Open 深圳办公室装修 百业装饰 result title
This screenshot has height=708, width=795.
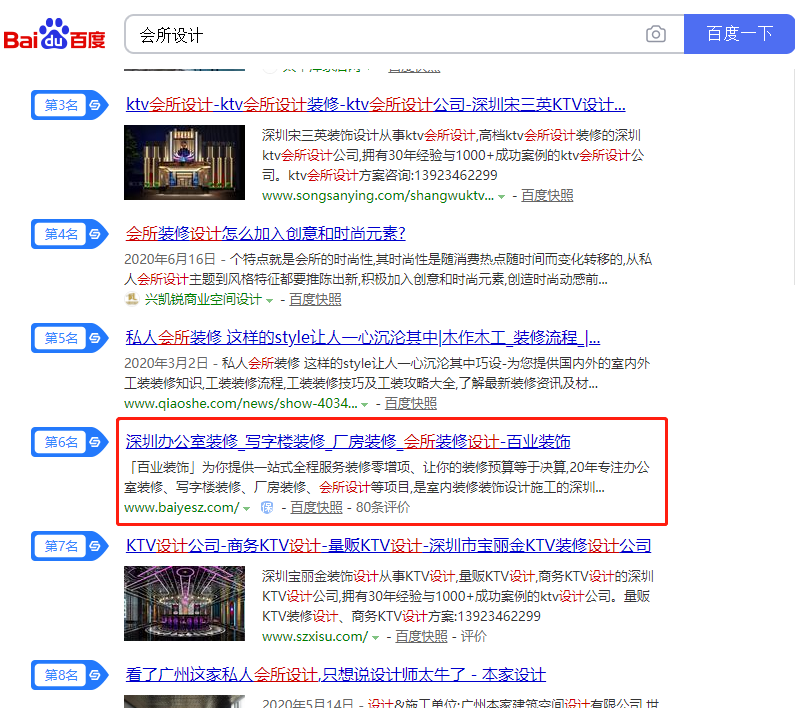point(348,441)
